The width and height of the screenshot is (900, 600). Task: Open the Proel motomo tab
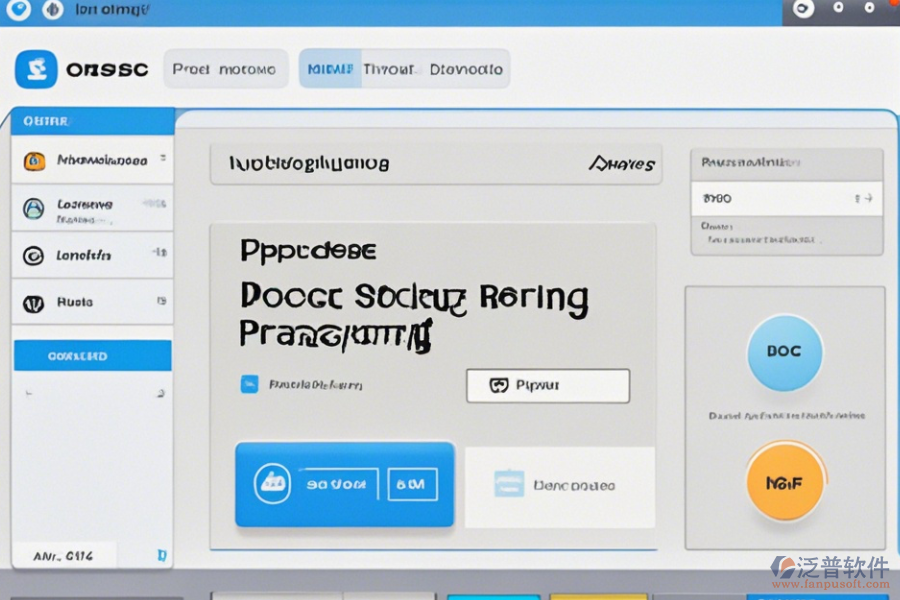[x=225, y=69]
